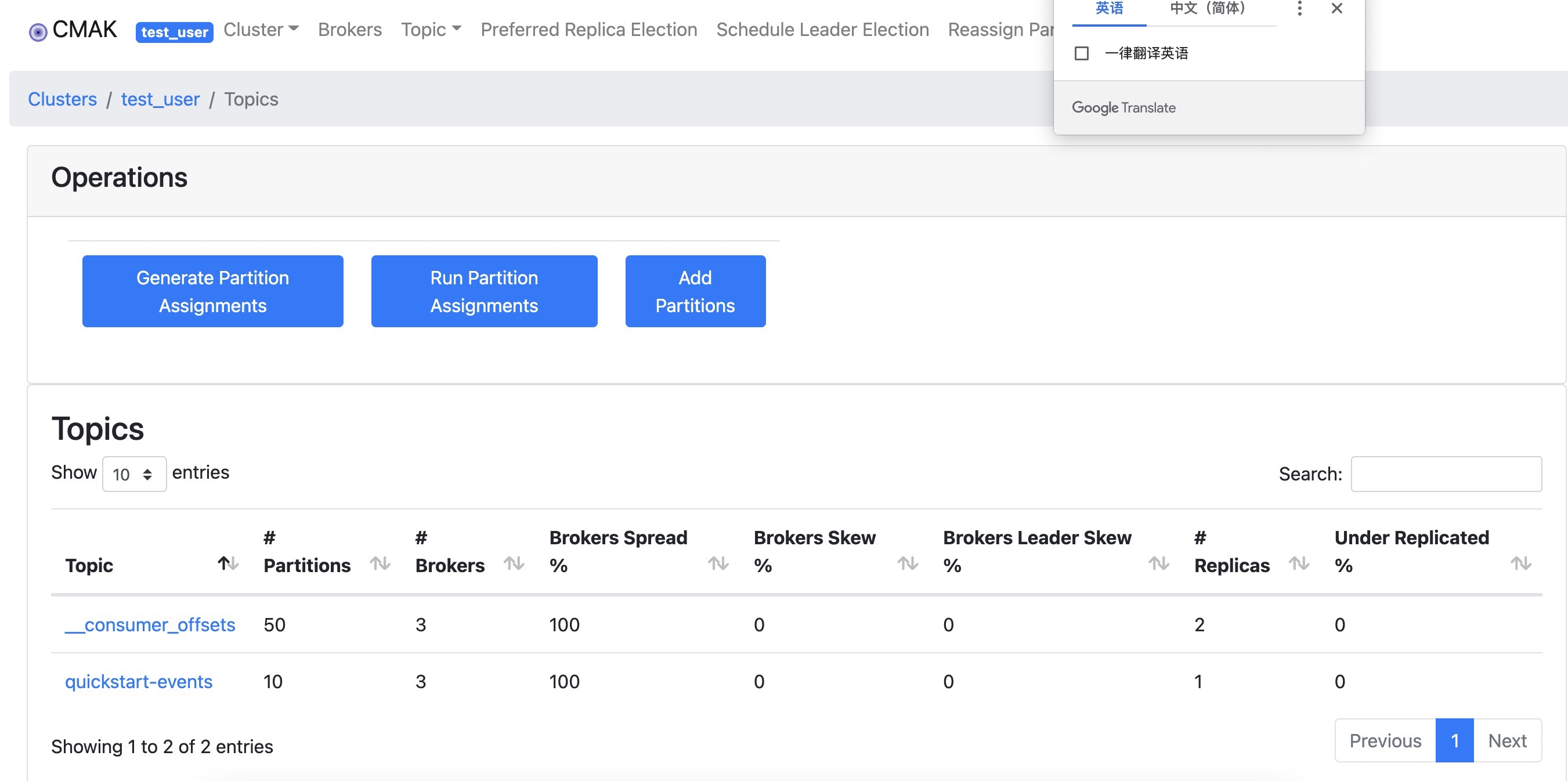Screen dimensions: 1568x781
Task: Sort by Brokers Skew % arrows
Action: pyautogui.click(x=908, y=563)
